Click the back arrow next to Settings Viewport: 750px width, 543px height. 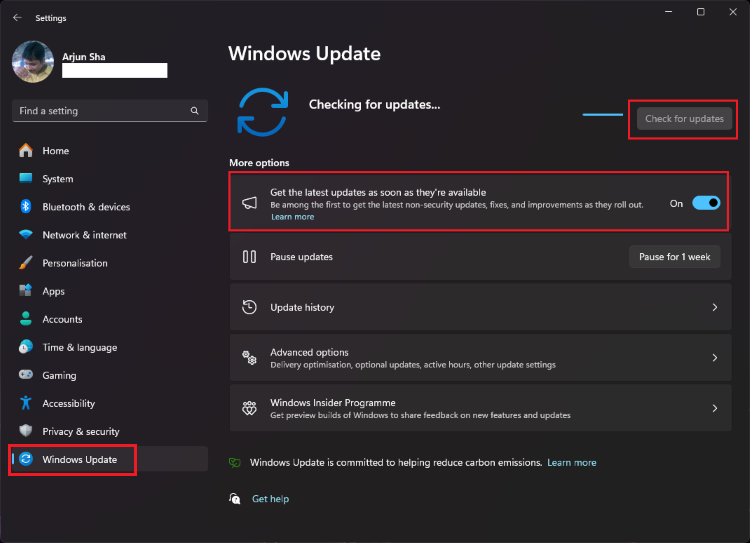point(18,18)
